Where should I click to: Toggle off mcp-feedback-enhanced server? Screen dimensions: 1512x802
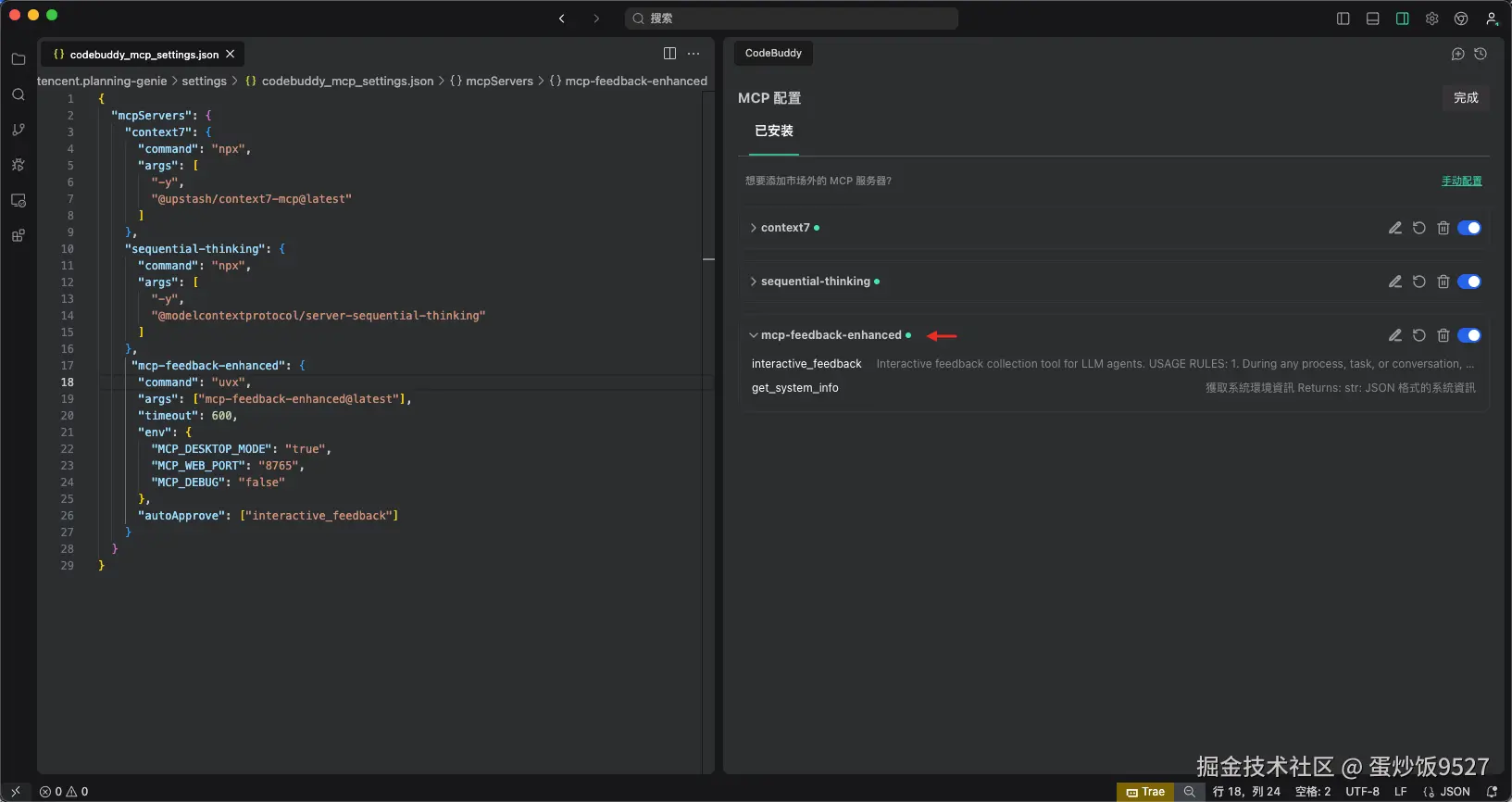click(x=1469, y=335)
